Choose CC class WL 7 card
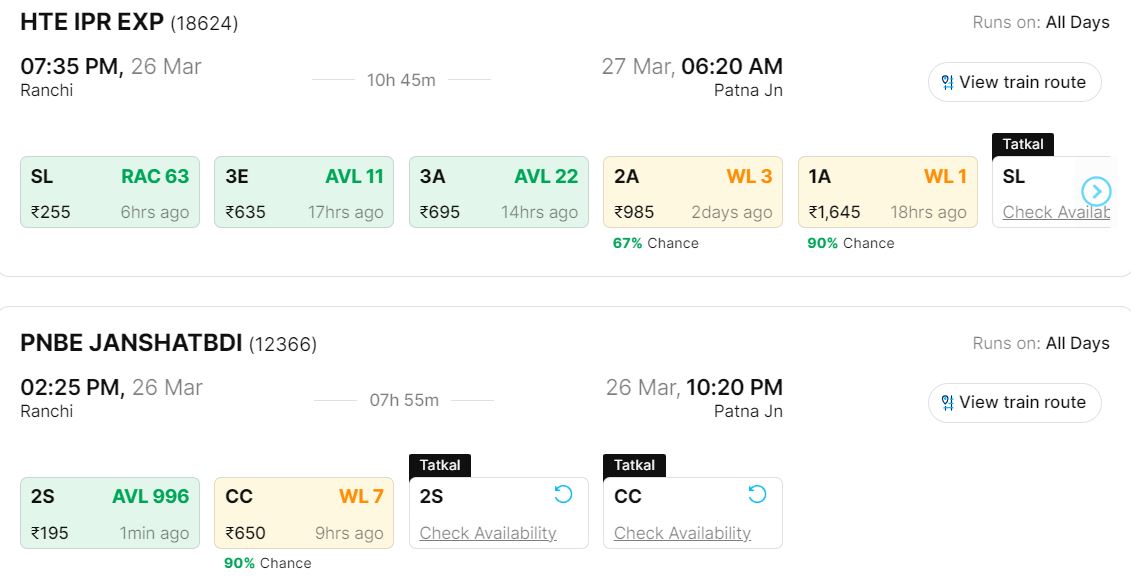The height and width of the screenshot is (582, 1131). pyautogui.click(x=304, y=513)
